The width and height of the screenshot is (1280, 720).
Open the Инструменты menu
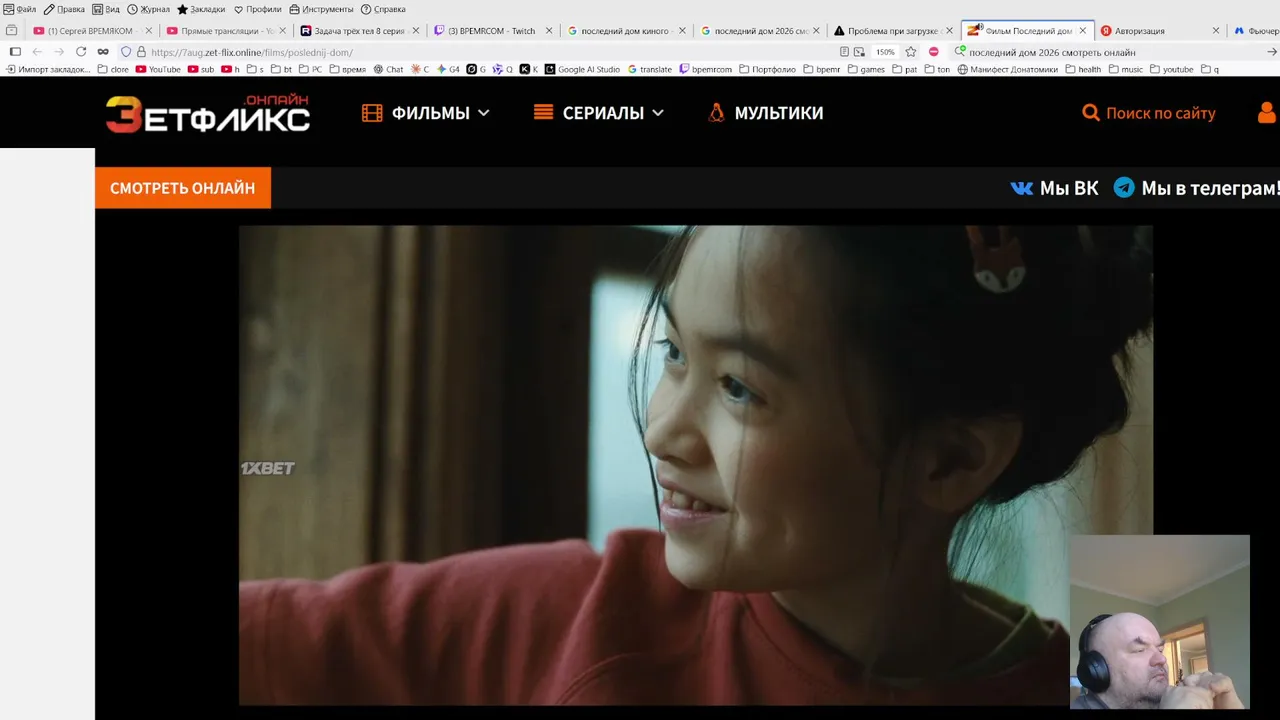click(321, 9)
